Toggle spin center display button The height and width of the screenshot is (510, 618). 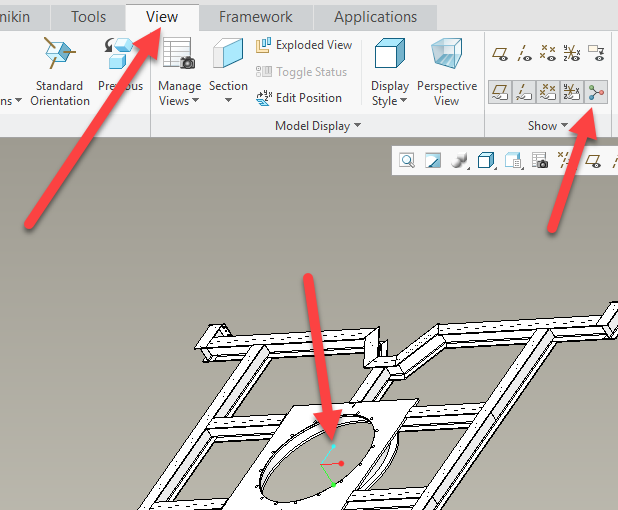(596, 92)
